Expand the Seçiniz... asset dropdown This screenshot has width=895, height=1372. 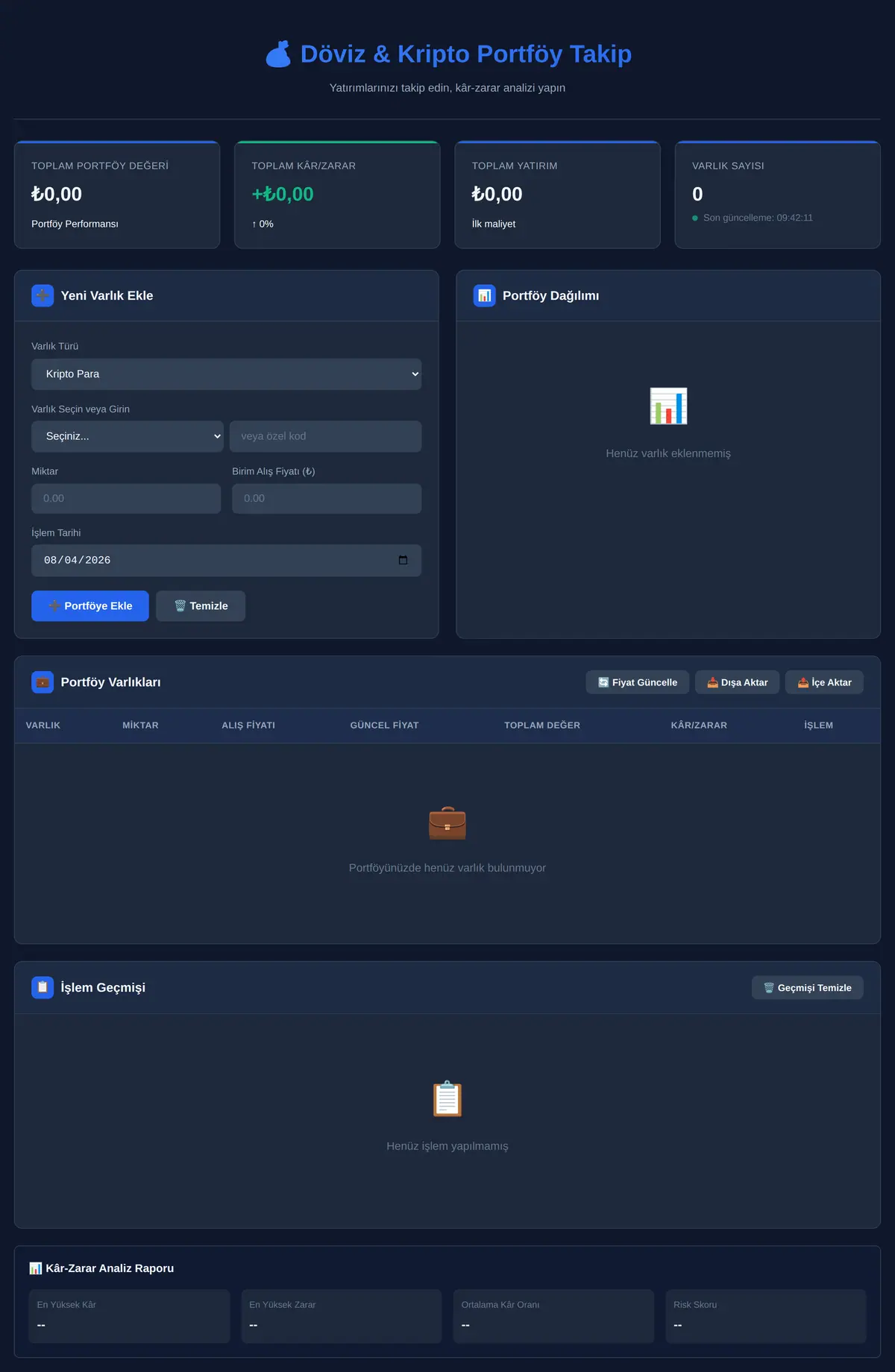click(128, 436)
